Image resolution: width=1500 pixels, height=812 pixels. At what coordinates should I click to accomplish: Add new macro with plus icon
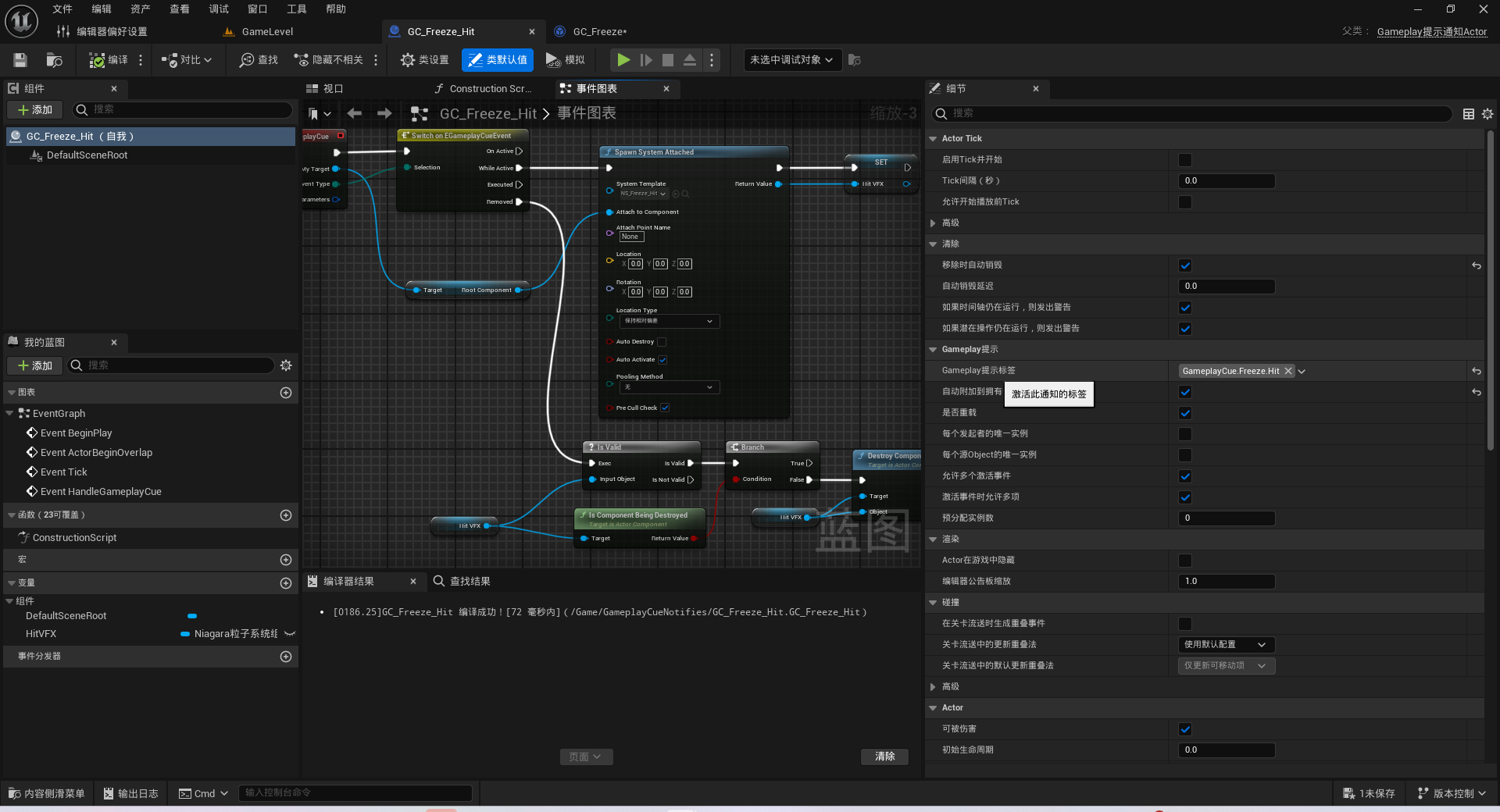click(286, 560)
